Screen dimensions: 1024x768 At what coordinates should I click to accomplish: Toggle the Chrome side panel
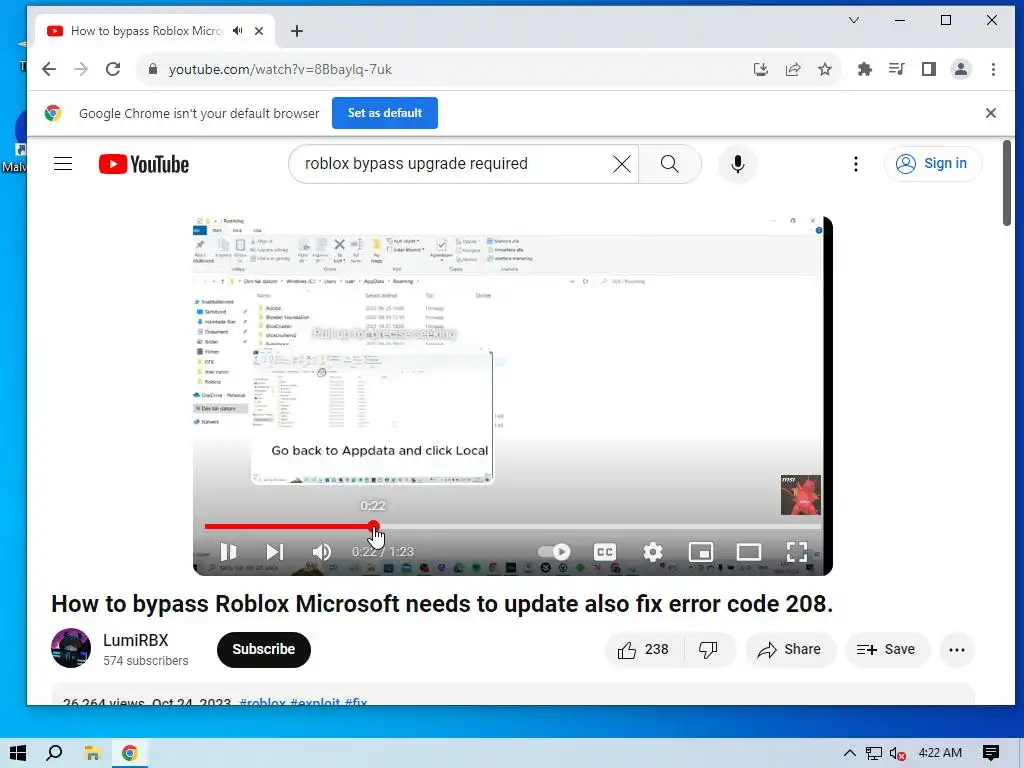pos(929,69)
